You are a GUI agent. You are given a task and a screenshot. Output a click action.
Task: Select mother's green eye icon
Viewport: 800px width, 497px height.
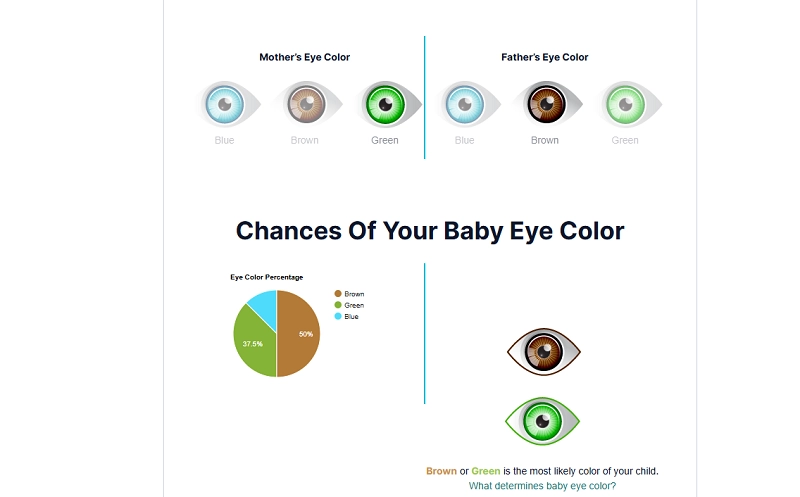[x=384, y=103]
